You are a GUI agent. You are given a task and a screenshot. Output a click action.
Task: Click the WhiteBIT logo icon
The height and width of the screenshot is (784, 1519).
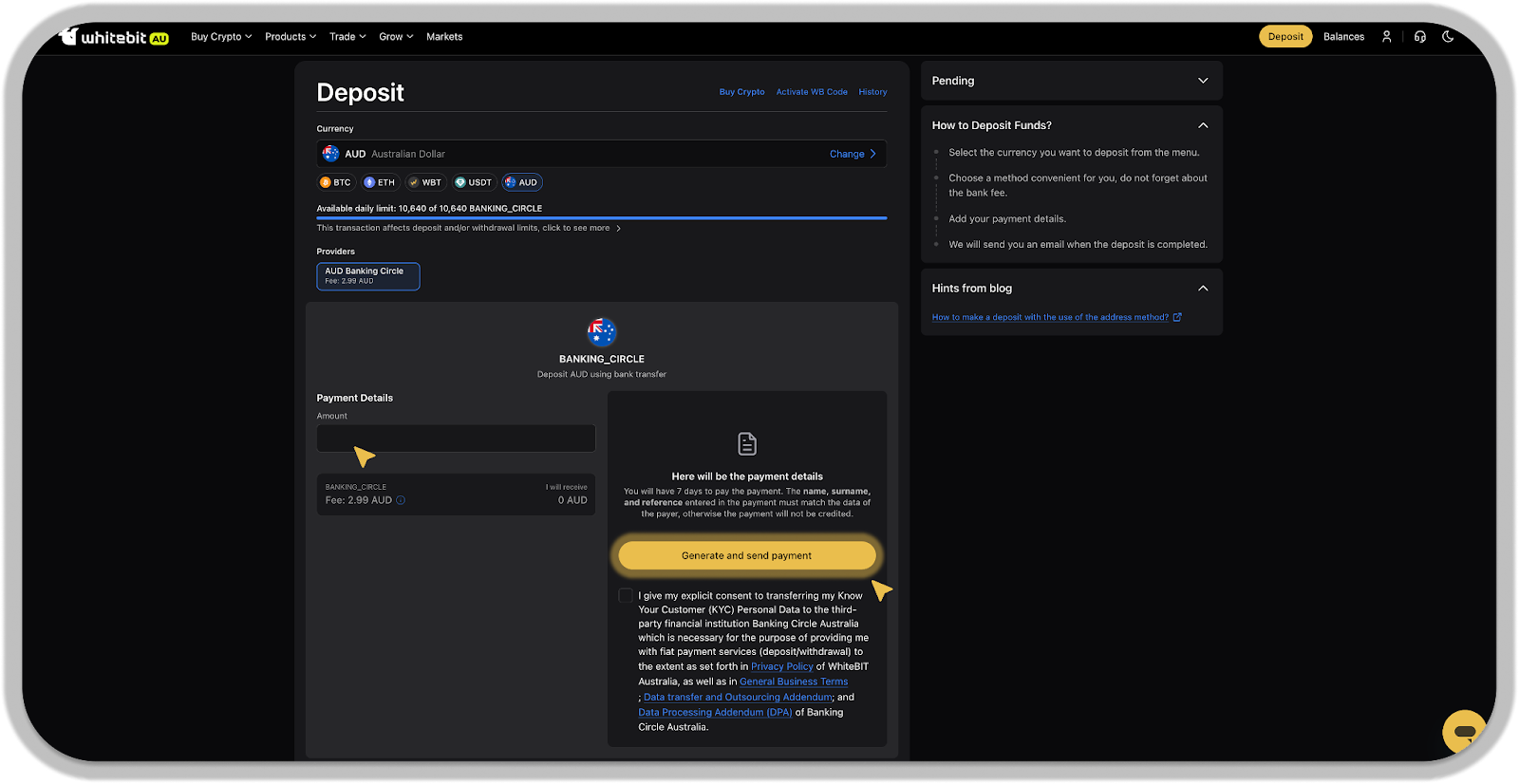point(68,36)
